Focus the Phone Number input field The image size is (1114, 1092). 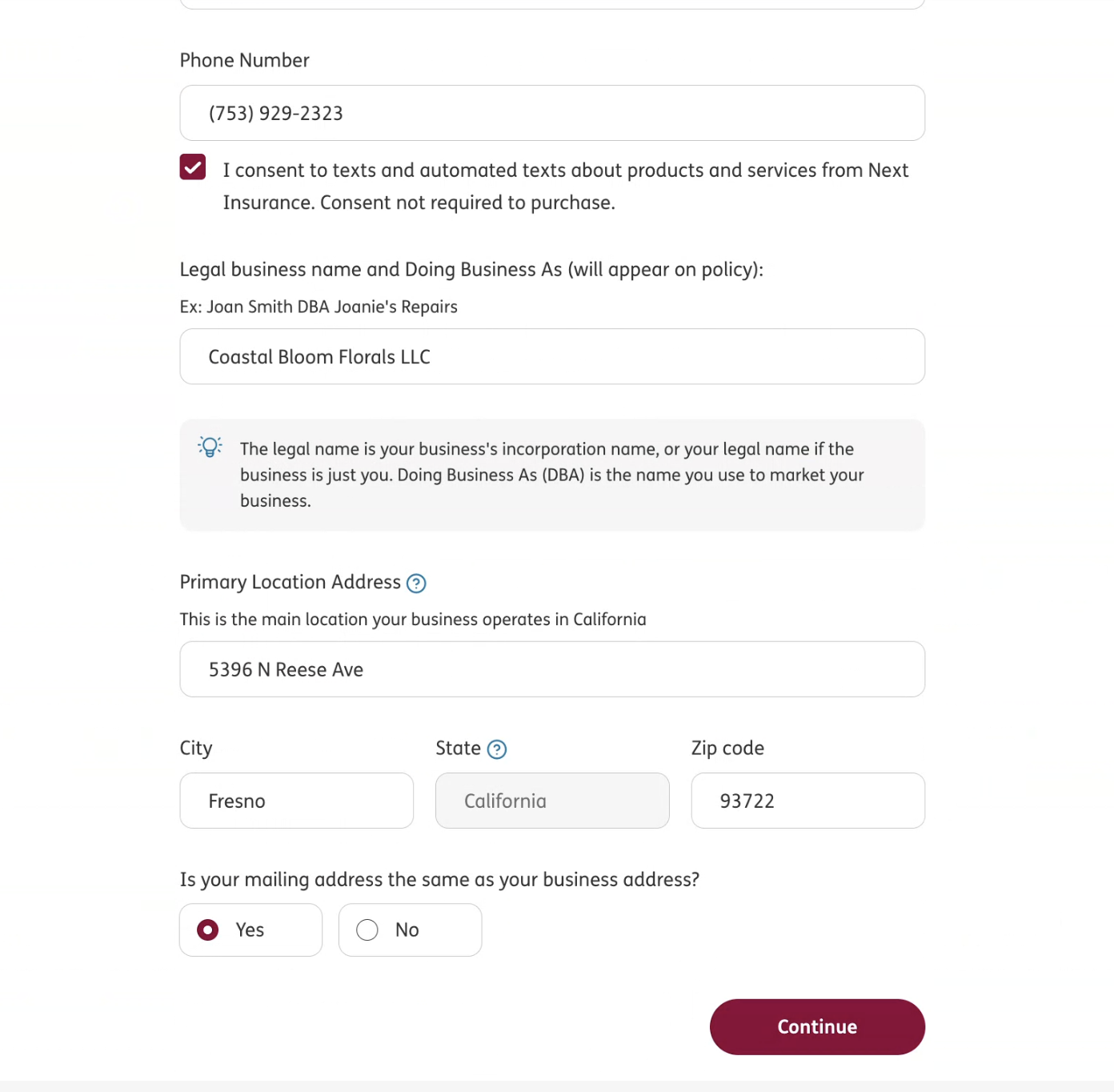point(552,113)
